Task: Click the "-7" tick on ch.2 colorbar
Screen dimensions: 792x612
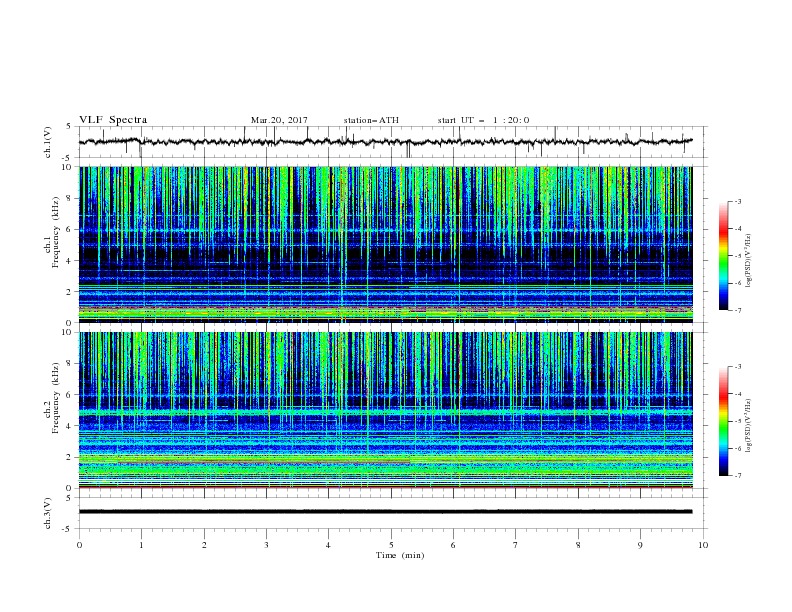Action: point(738,476)
